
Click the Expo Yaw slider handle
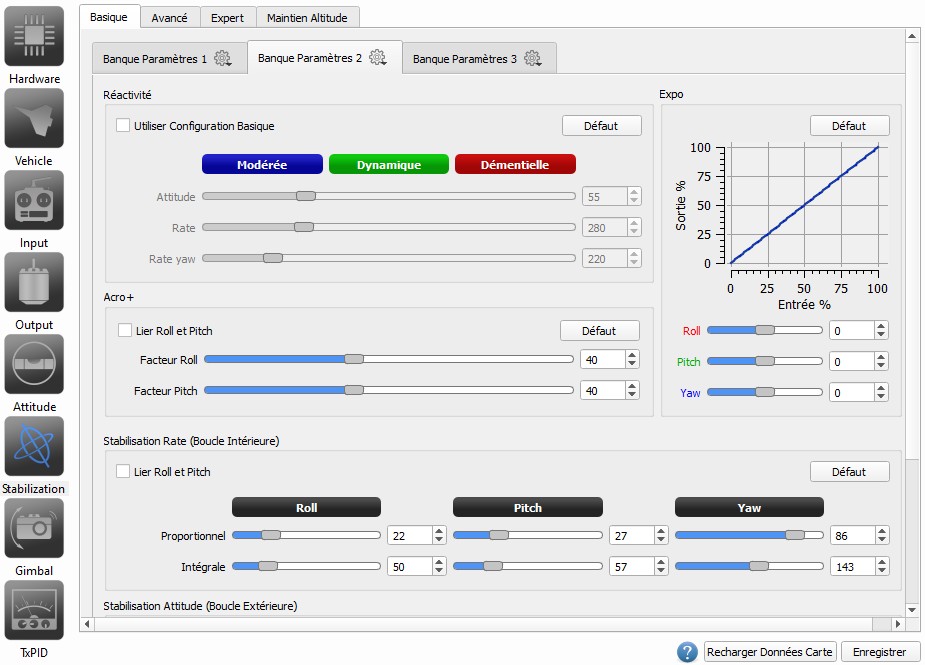(x=765, y=392)
